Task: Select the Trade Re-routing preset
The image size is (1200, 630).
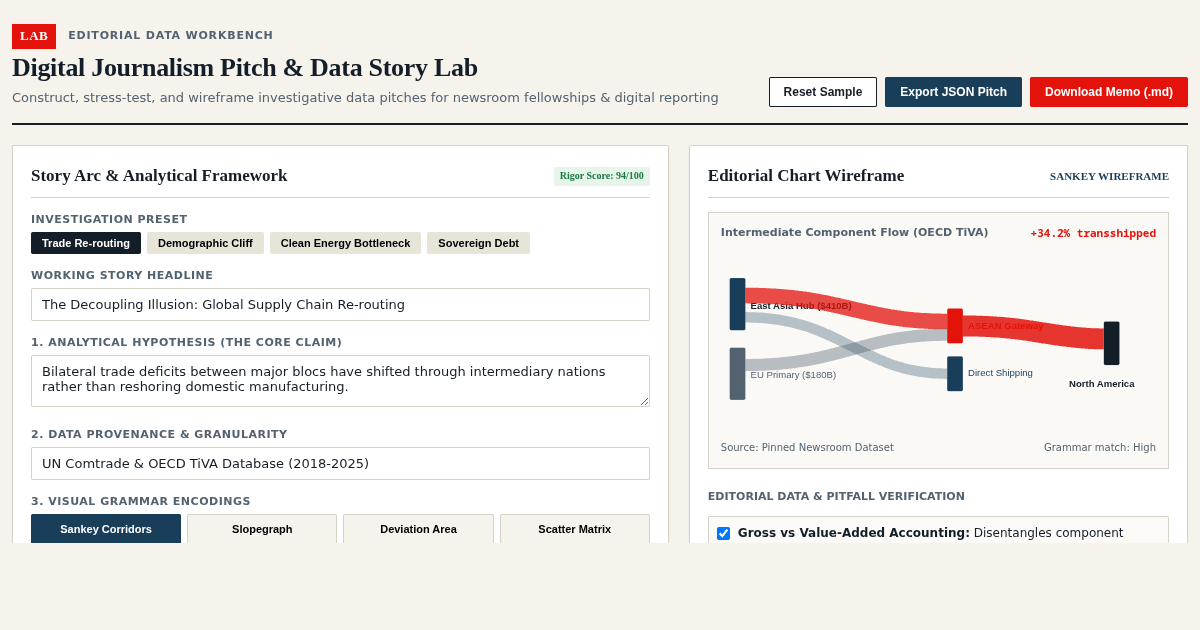Action: (x=86, y=243)
